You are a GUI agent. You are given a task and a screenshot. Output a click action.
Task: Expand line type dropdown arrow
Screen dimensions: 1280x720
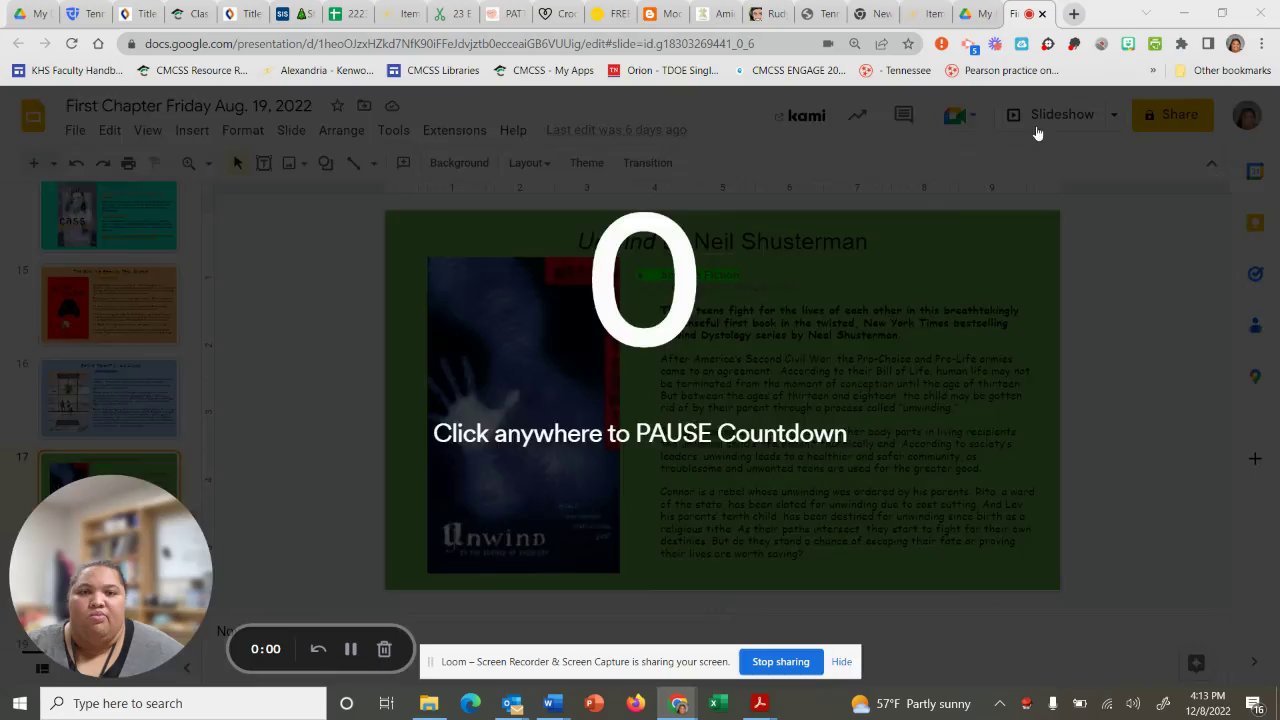pos(374,163)
